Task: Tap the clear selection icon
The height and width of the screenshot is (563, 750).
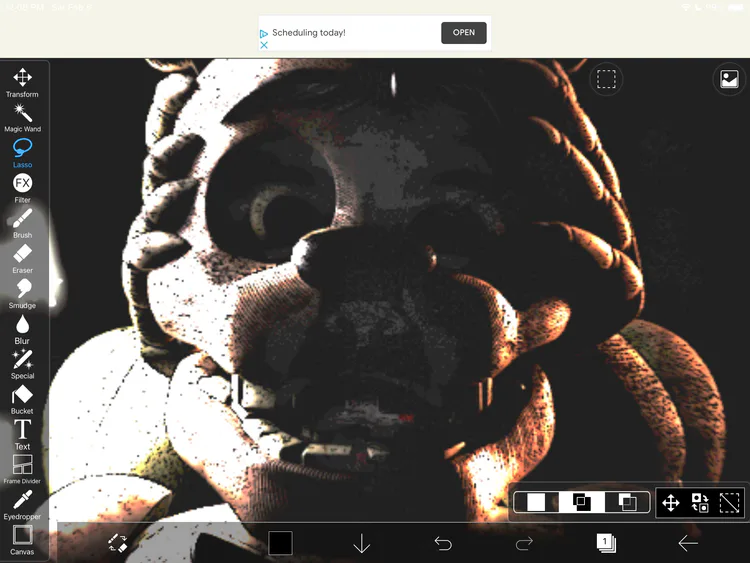Action: point(729,503)
